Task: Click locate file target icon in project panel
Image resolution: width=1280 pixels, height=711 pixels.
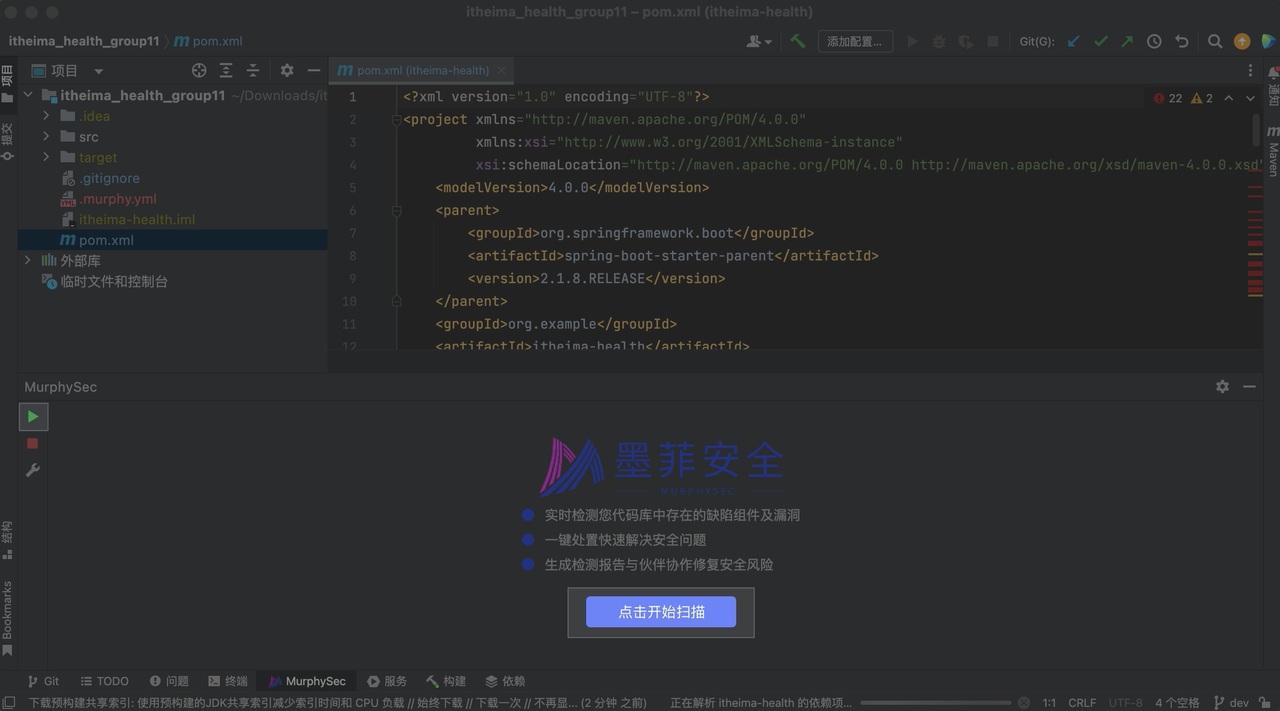Action: pyautogui.click(x=199, y=70)
